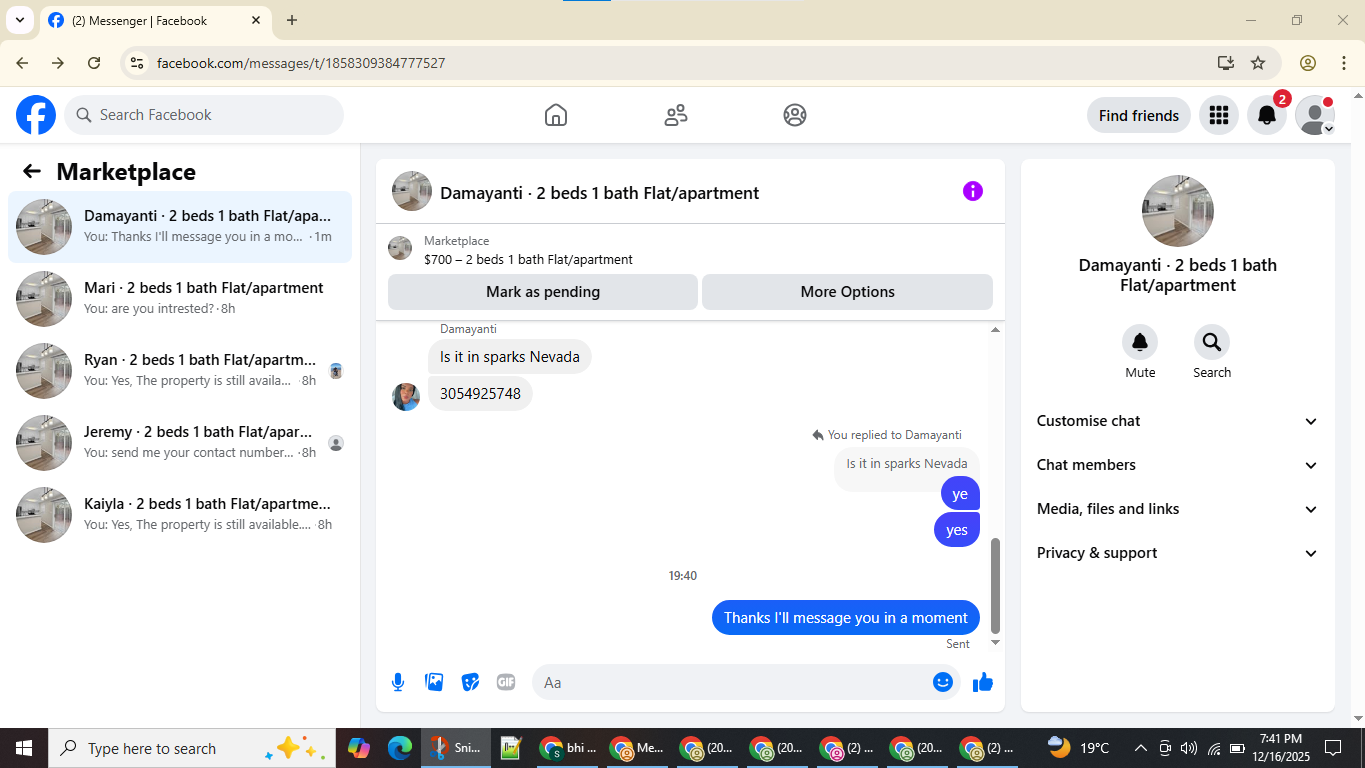Select the Jeremy conversation
1365x768 pixels.
(x=180, y=443)
